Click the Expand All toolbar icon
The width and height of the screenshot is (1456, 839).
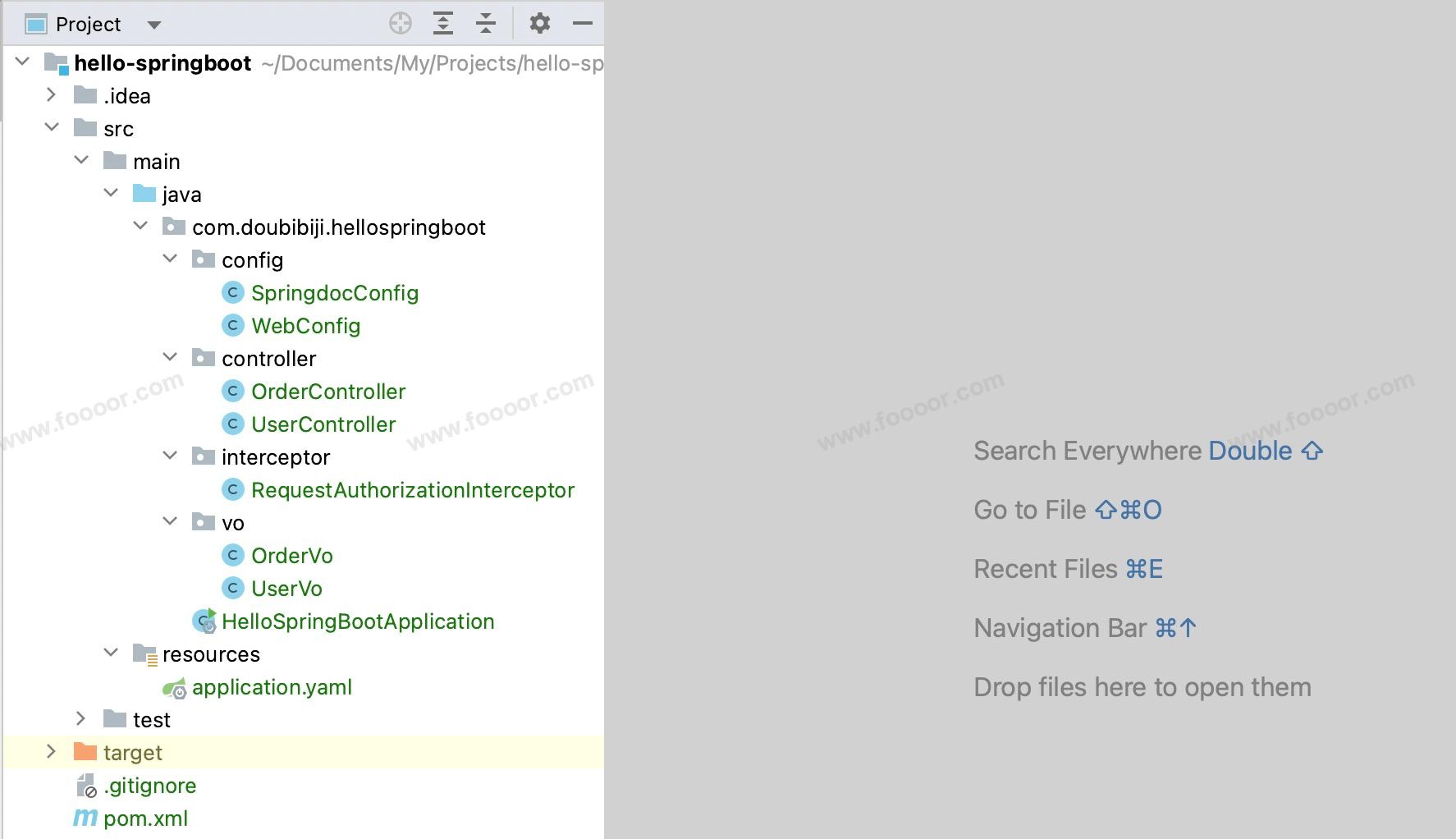tap(443, 24)
